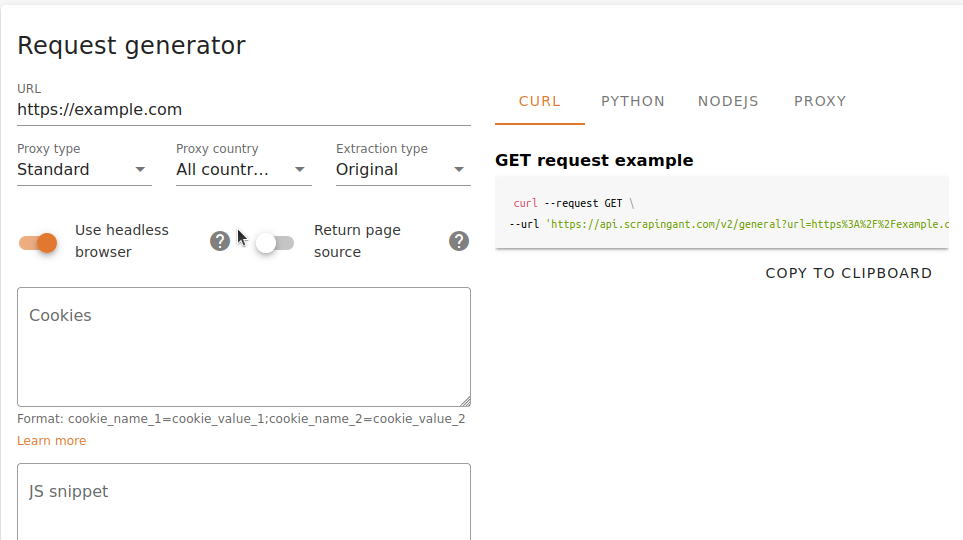
Task: Click help icon beside Return page source
Action: [x=459, y=241]
